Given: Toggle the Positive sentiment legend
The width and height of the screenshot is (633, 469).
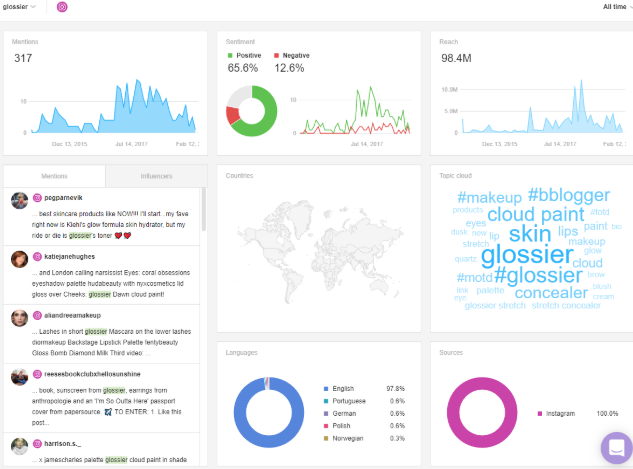Looking at the screenshot, I should coord(245,56).
